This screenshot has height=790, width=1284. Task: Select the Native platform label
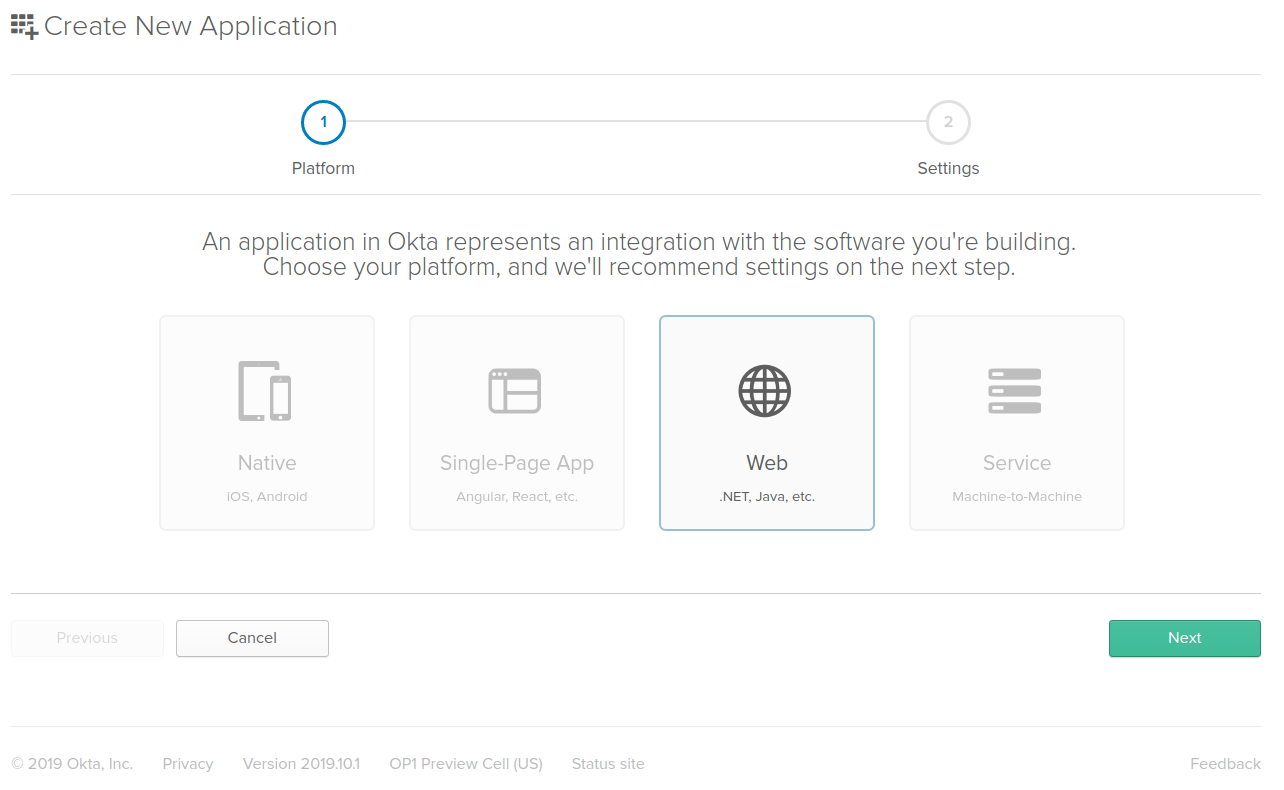tap(267, 463)
